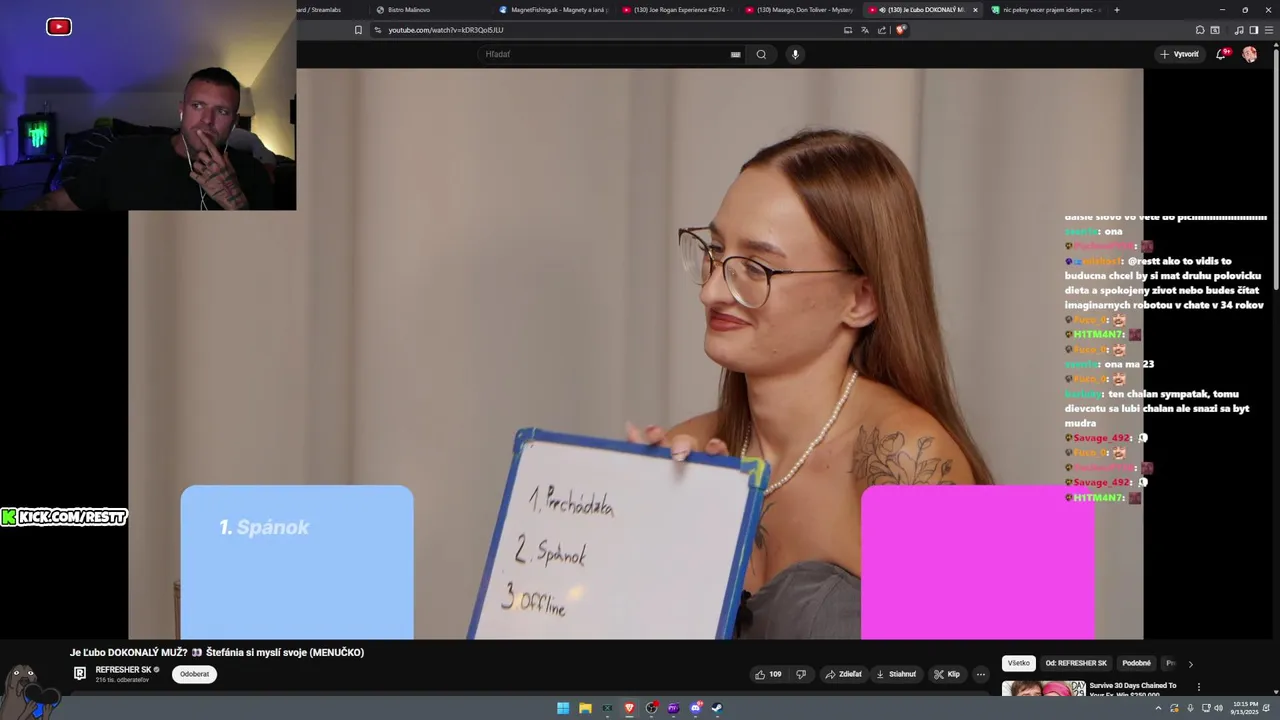Open browser main menu hamburger

pyautogui.click(x=1269, y=30)
